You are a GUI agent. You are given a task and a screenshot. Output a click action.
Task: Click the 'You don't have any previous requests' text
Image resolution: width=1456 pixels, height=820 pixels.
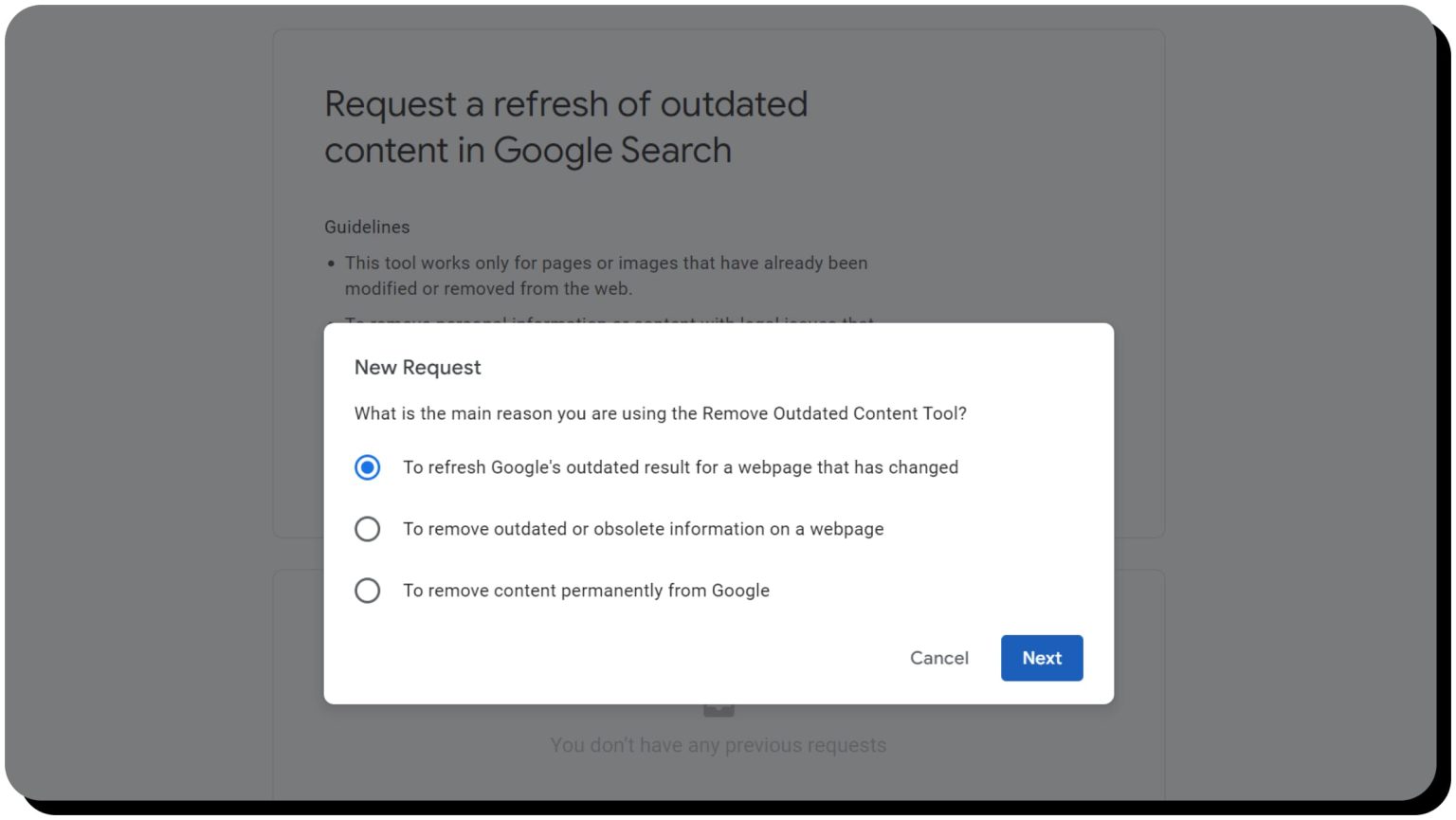click(718, 745)
